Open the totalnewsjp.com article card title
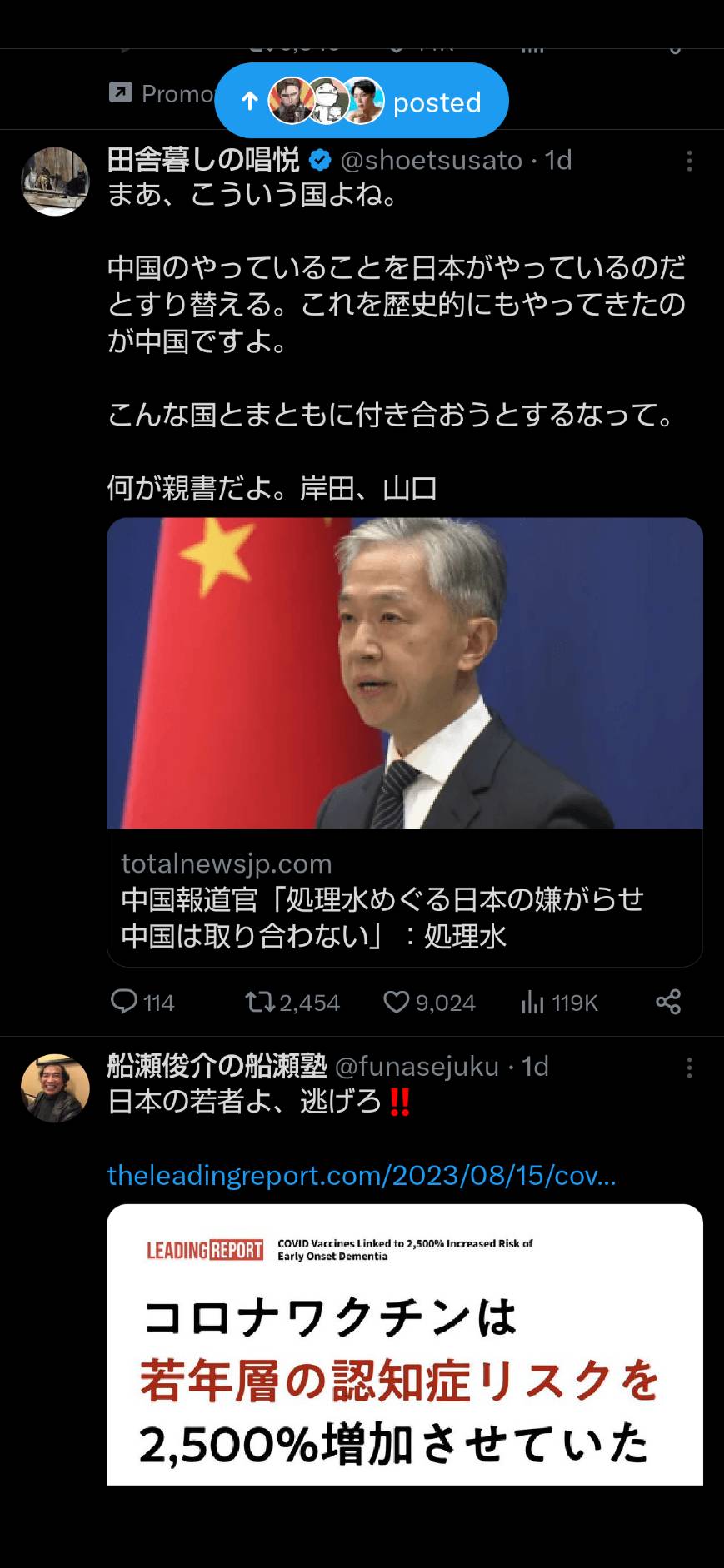 (x=382, y=917)
